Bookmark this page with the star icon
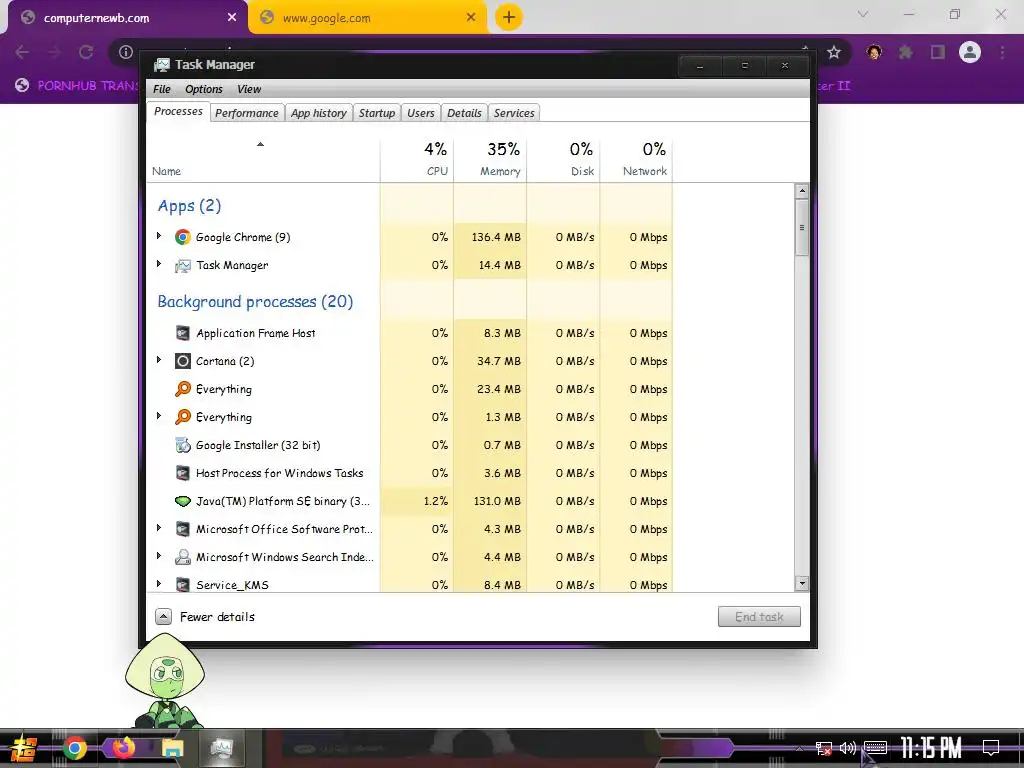The height and width of the screenshot is (768, 1024). tap(833, 52)
